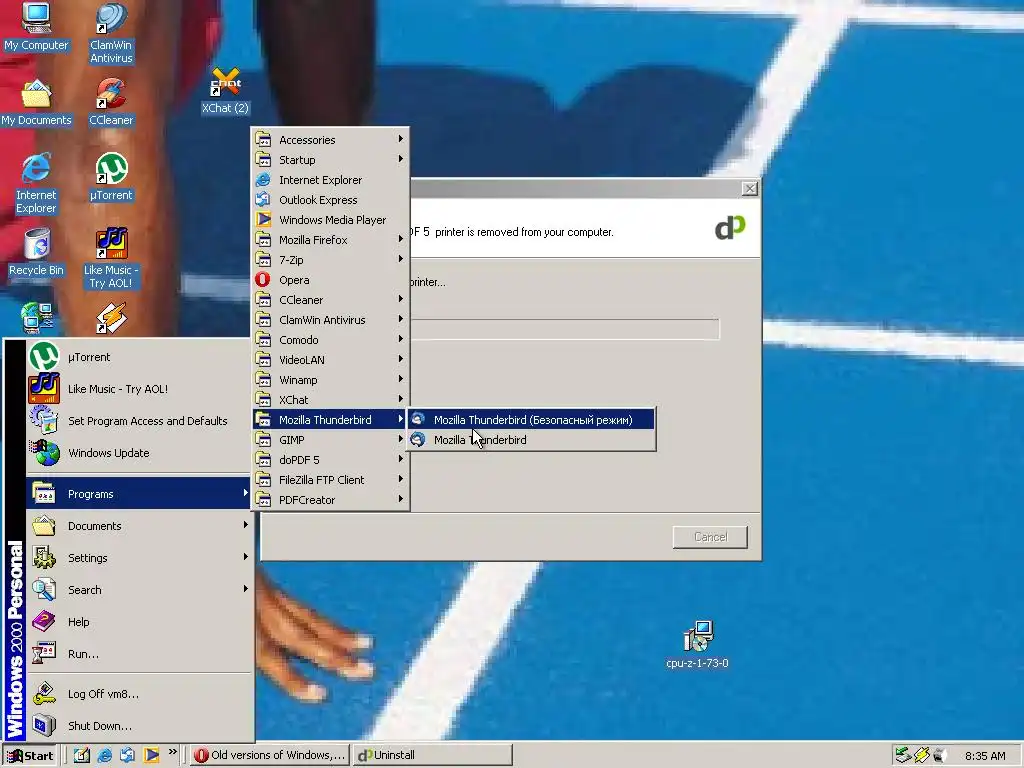Image resolution: width=1024 pixels, height=768 pixels.
Task: Choose Shut Down... in Start menu
Action: (x=139, y=726)
